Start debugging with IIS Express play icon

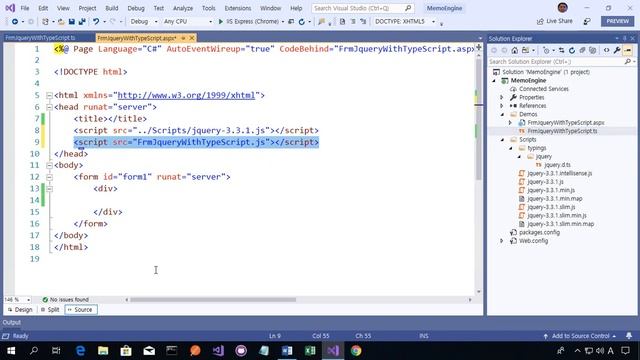pos(220,22)
